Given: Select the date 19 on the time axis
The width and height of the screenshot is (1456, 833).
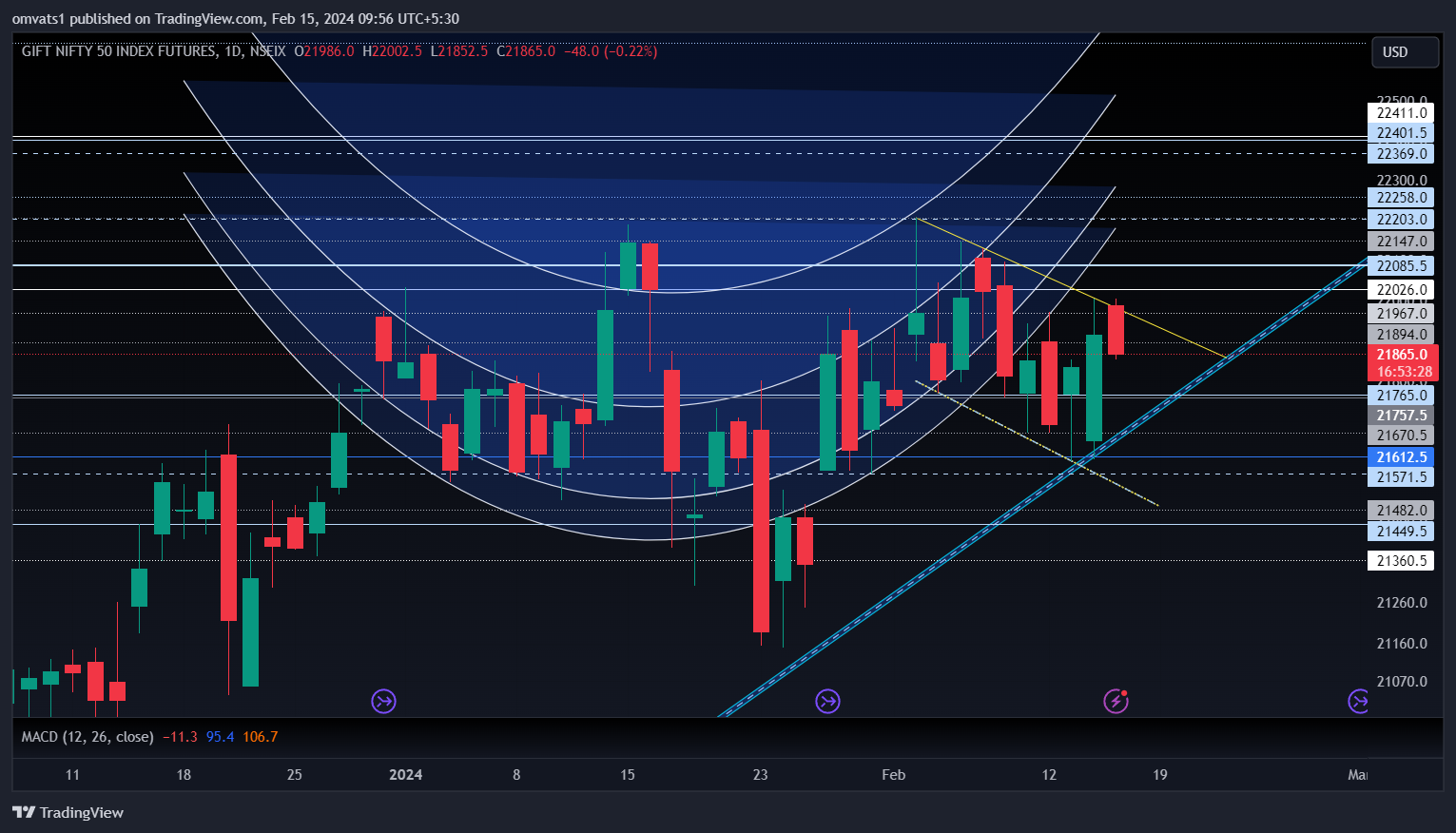Looking at the screenshot, I should click(x=1160, y=775).
